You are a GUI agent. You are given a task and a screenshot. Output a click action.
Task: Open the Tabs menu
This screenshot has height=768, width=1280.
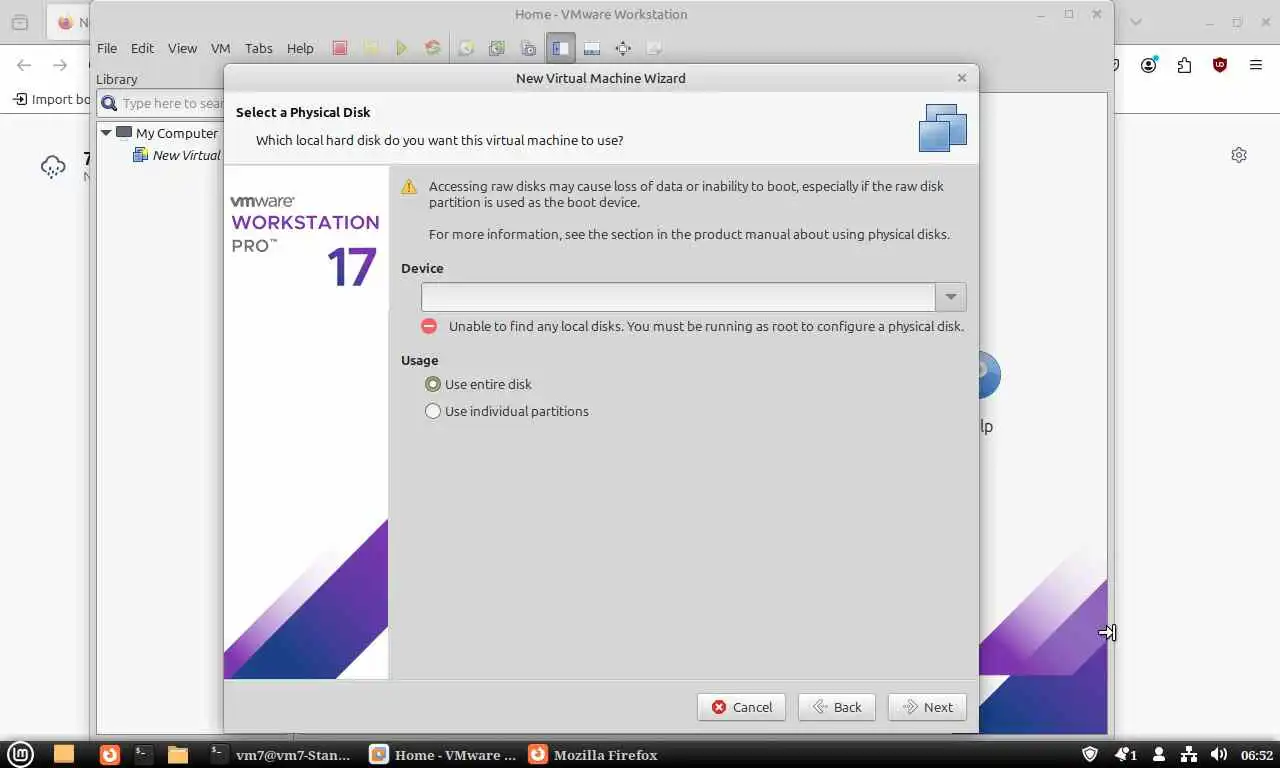[x=259, y=48]
